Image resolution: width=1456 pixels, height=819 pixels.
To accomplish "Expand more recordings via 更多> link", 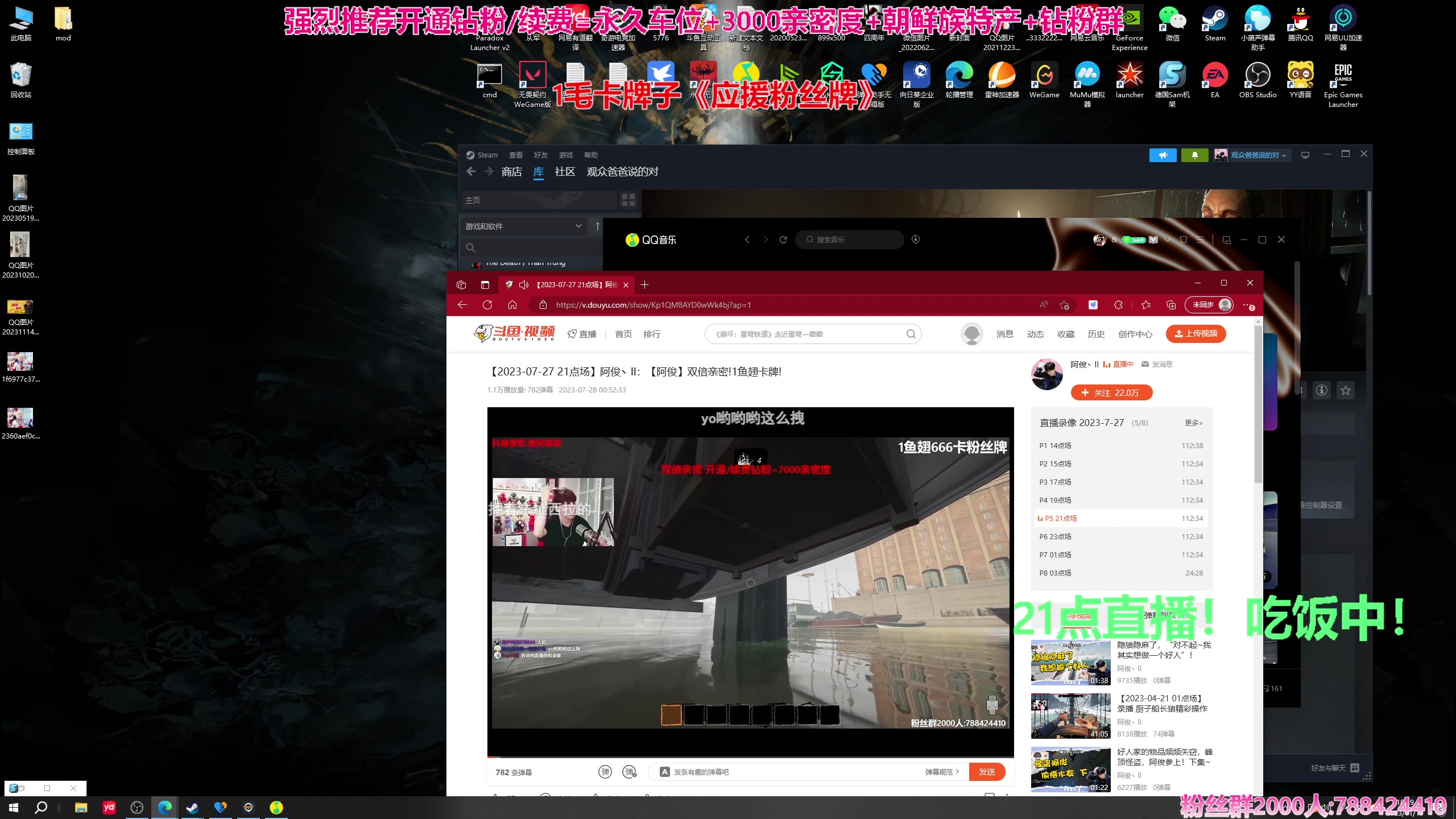I will coord(1193,423).
